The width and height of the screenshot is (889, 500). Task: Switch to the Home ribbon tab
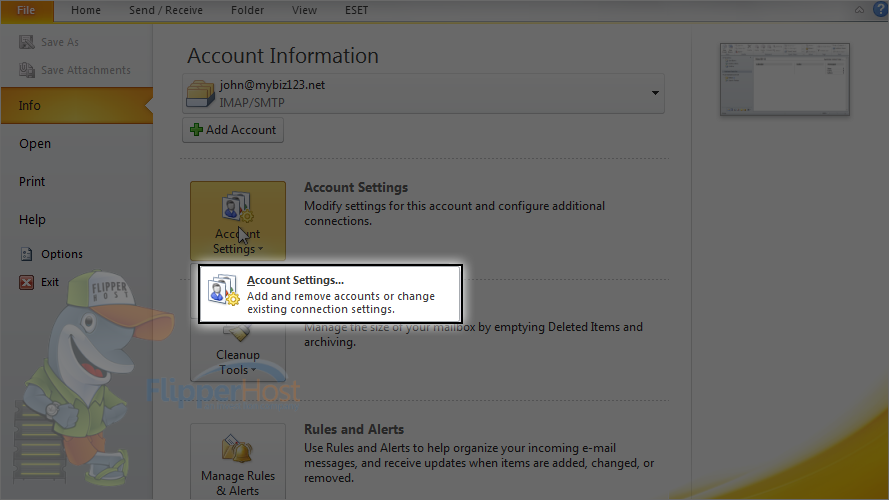(x=86, y=10)
